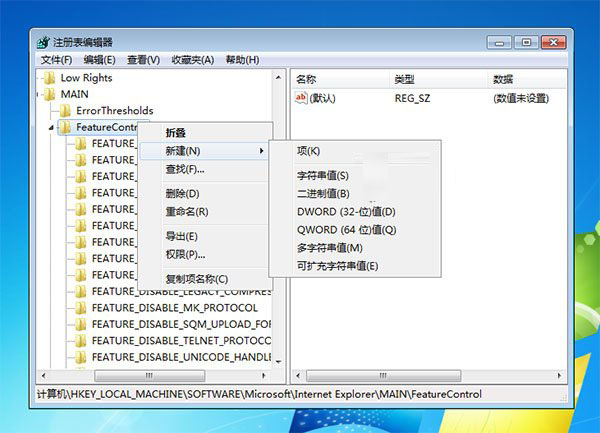
Task: Click the MAIN key label
Action: coord(75,94)
